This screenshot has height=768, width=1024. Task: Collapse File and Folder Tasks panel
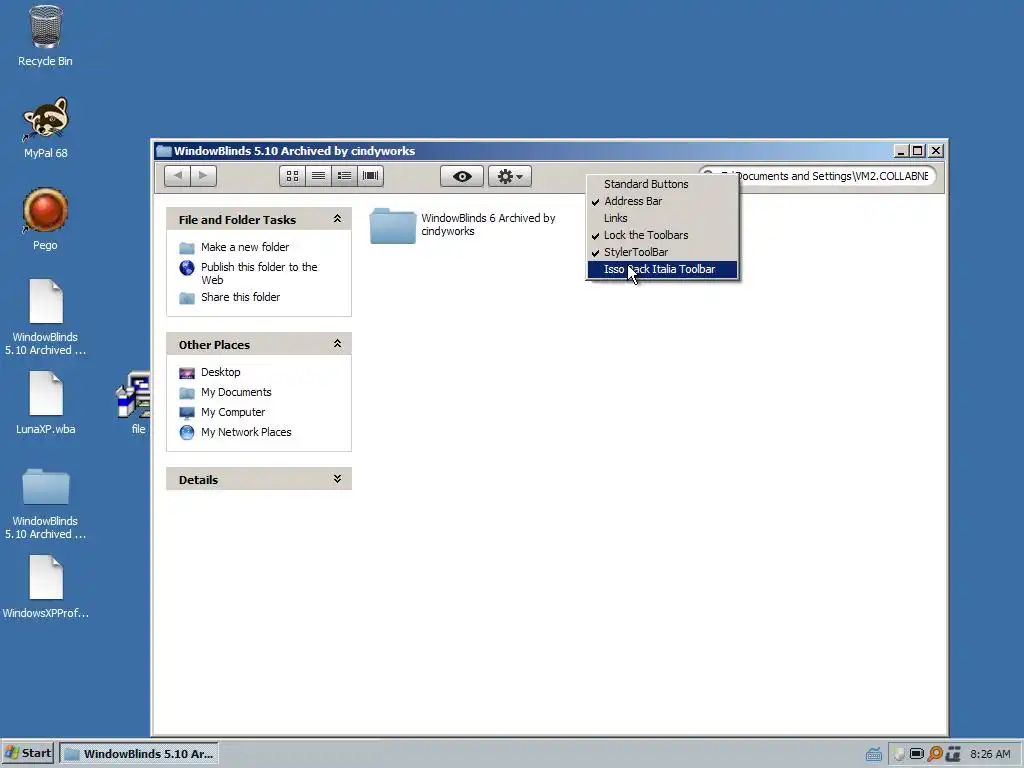pos(337,219)
